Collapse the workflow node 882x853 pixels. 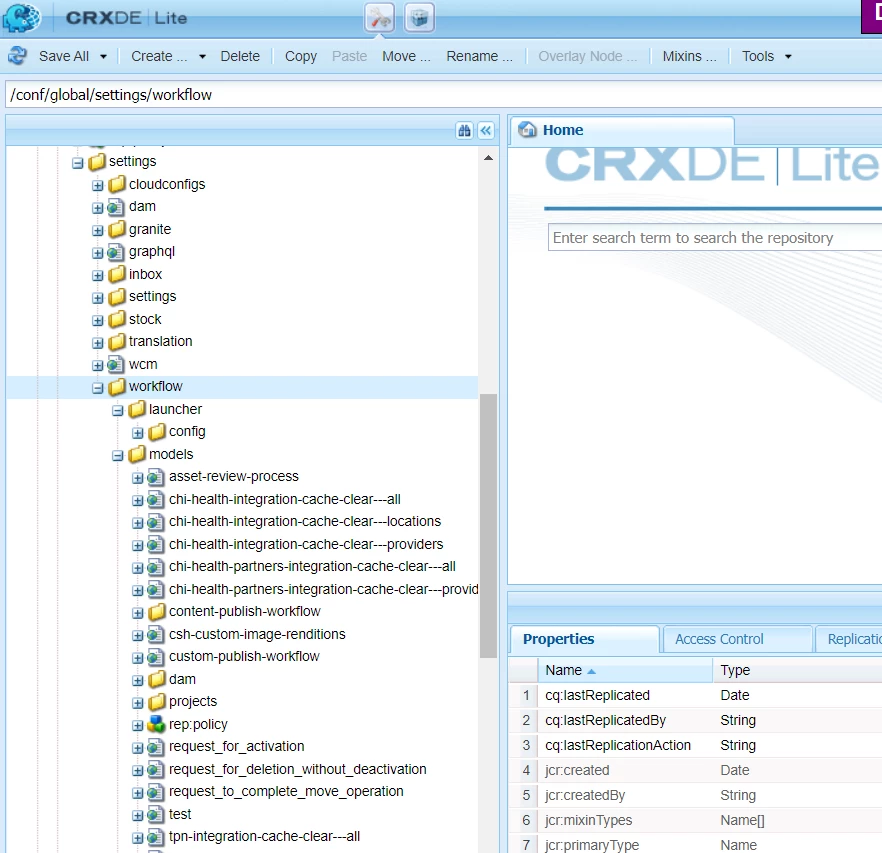(98, 388)
